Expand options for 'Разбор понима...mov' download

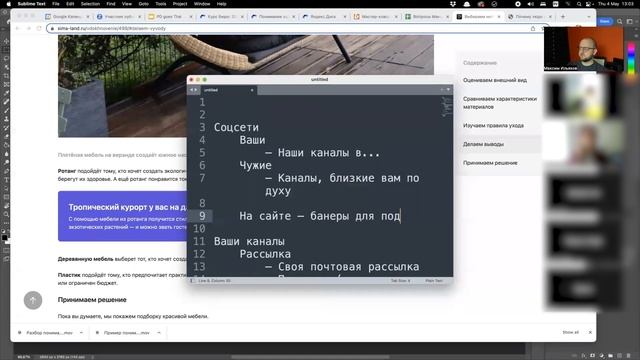click(81, 333)
